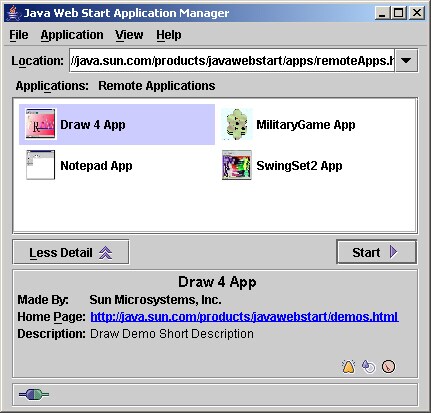Click the SwingSet2 App label

coord(299,166)
